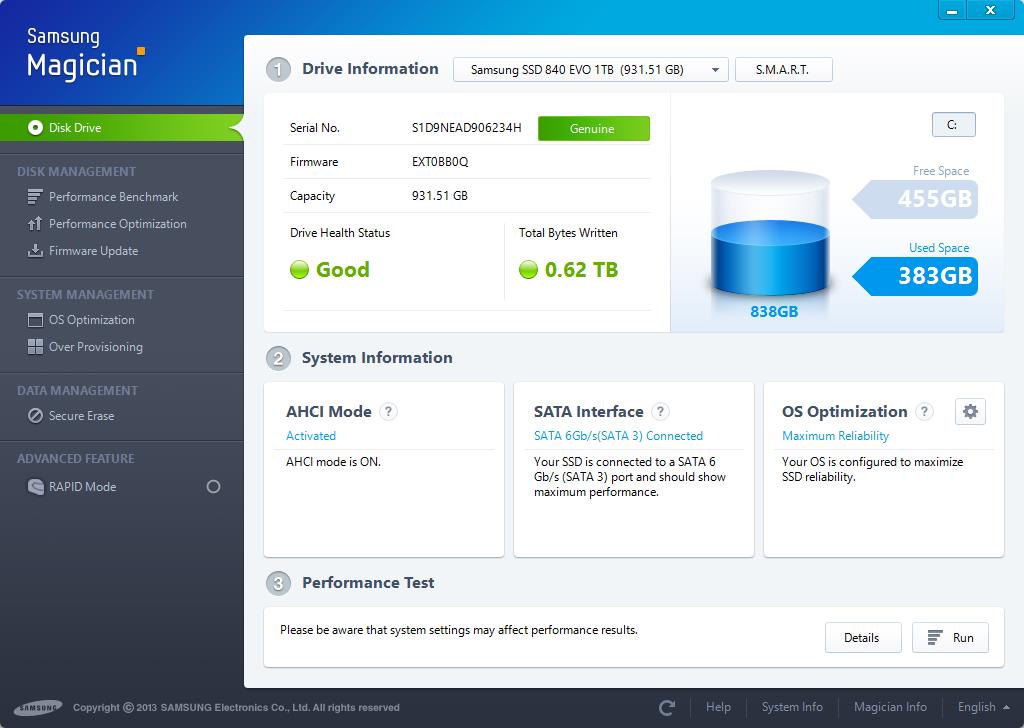Viewport: 1024px width, 728px height.
Task: Click the Performance Optimization arrows icon
Action: tap(35, 224)
